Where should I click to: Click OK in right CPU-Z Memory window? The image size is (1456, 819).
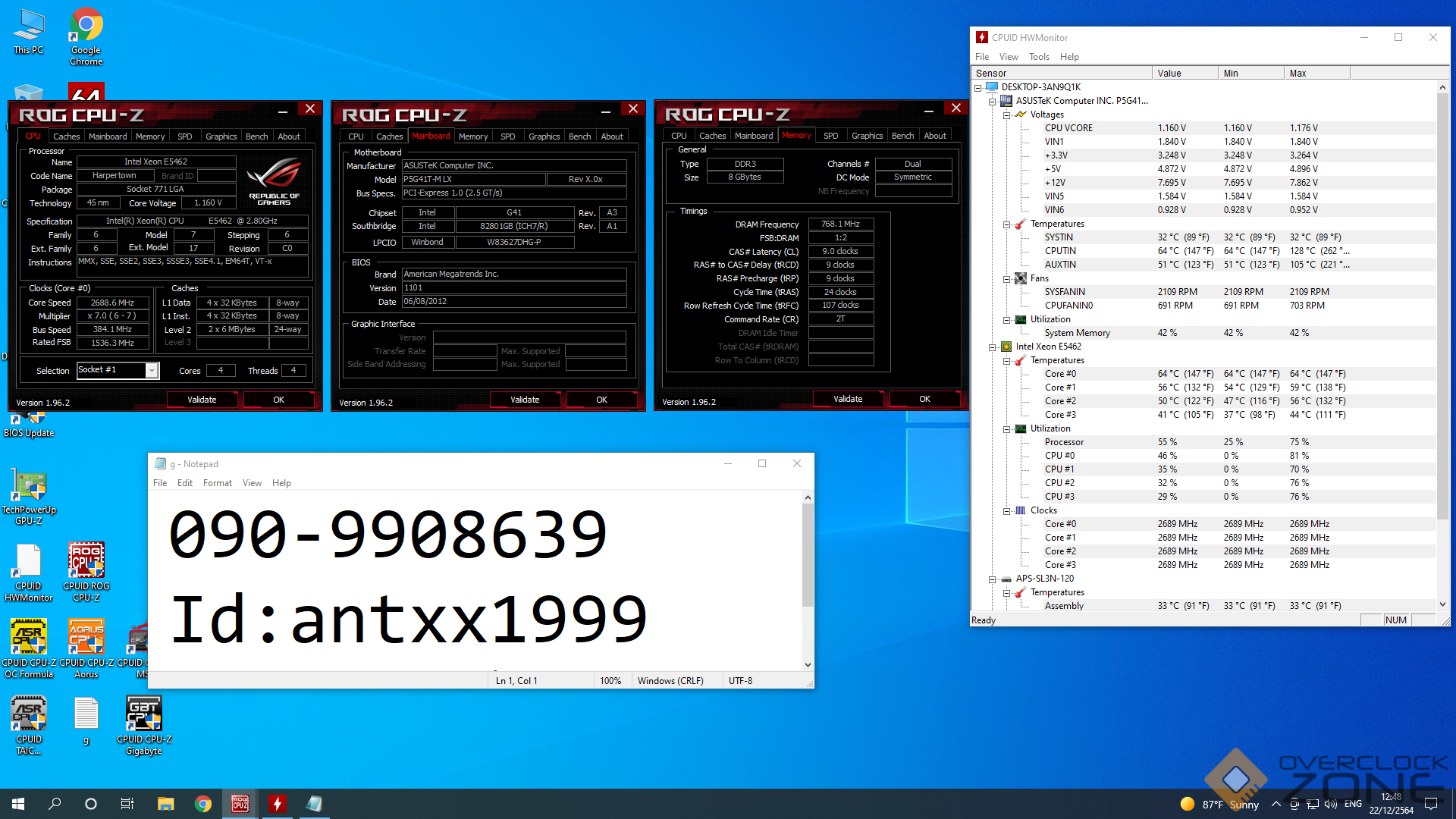924,399
